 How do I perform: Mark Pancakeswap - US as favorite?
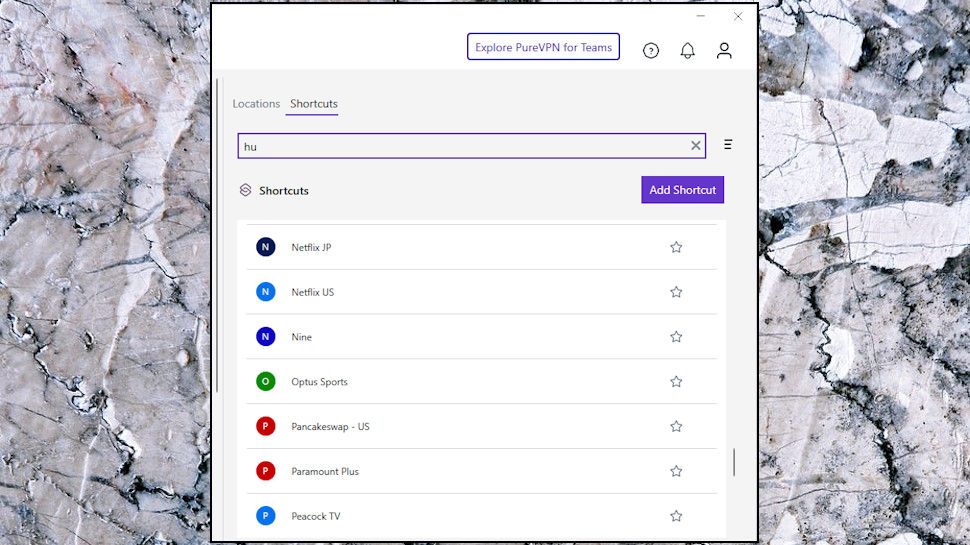pyautogui.click(x=676, y=426)
